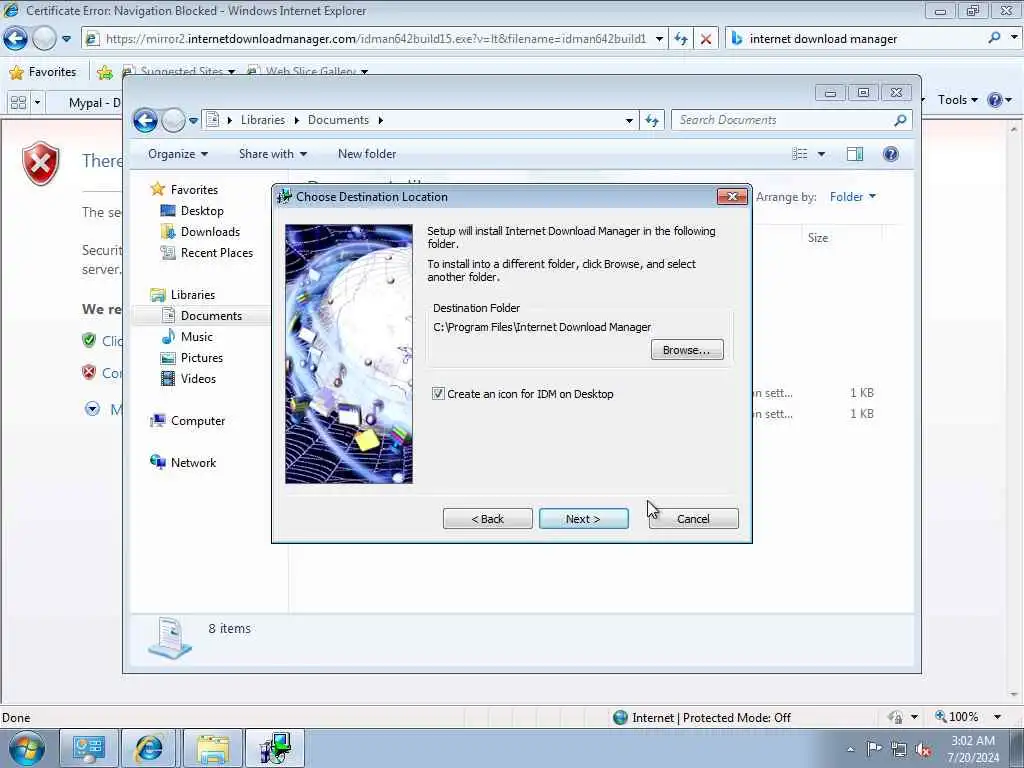Image resolution: width=1024 pixels, height=768 pixels.
Task: Click the Internet Explorer back button
Action: (15, 39)
